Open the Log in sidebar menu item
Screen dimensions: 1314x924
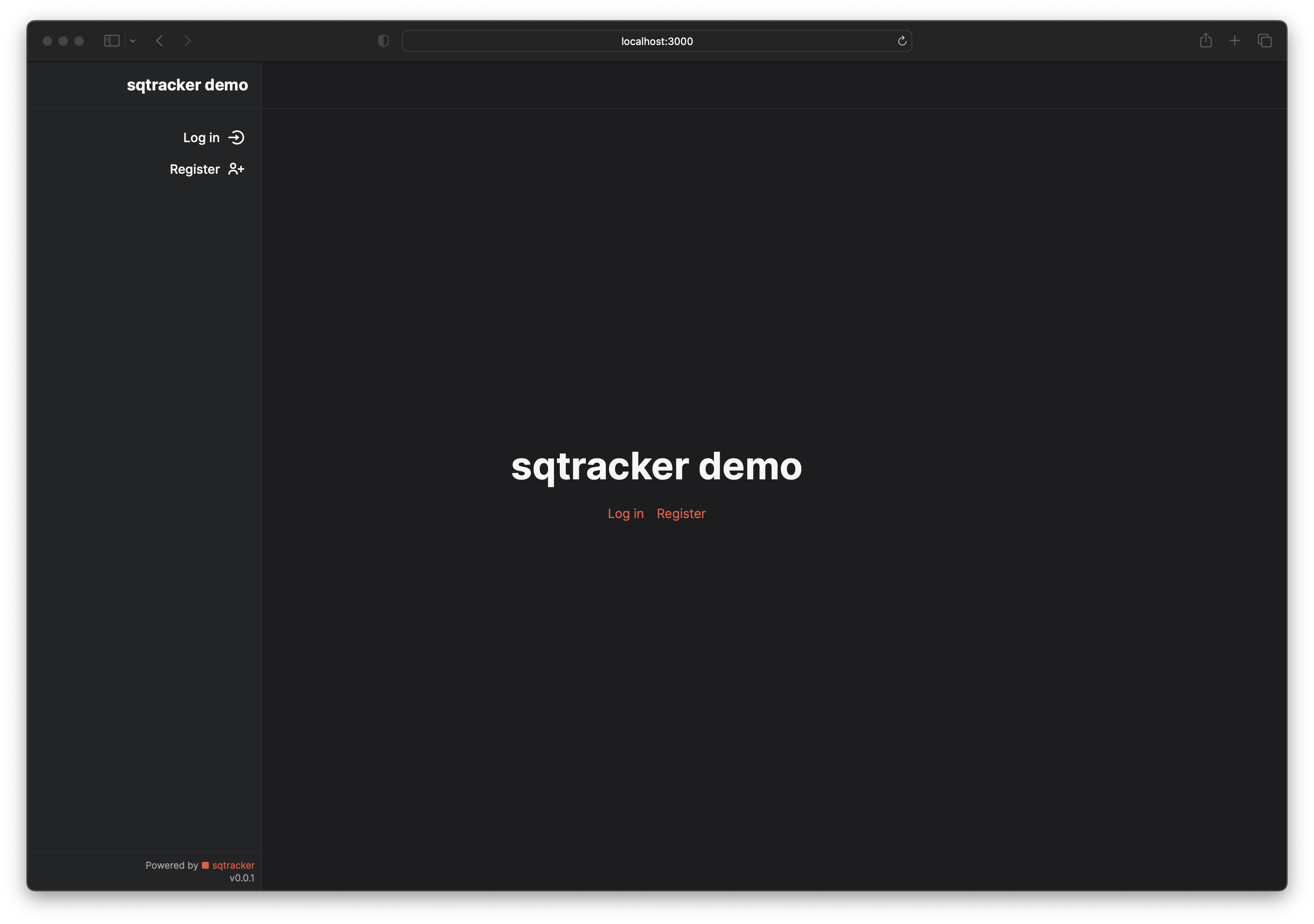click(201, 138)
